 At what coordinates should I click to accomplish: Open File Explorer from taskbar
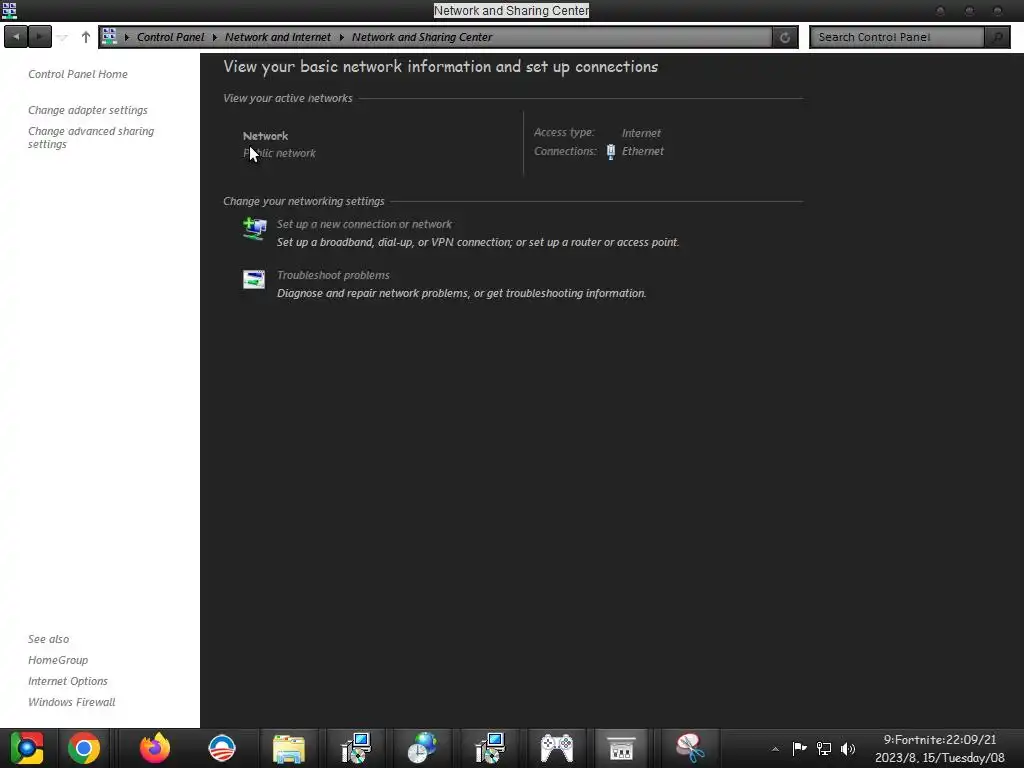pyautogui.click(x=289, y=749)
